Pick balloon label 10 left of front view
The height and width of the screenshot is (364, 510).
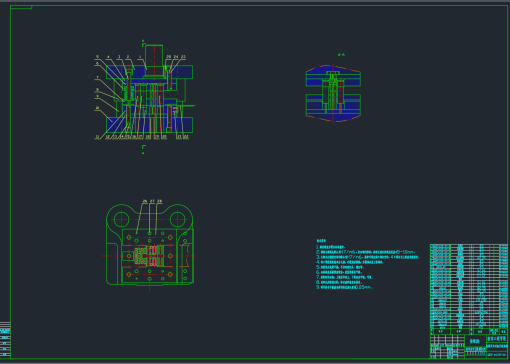pos(97,108)
